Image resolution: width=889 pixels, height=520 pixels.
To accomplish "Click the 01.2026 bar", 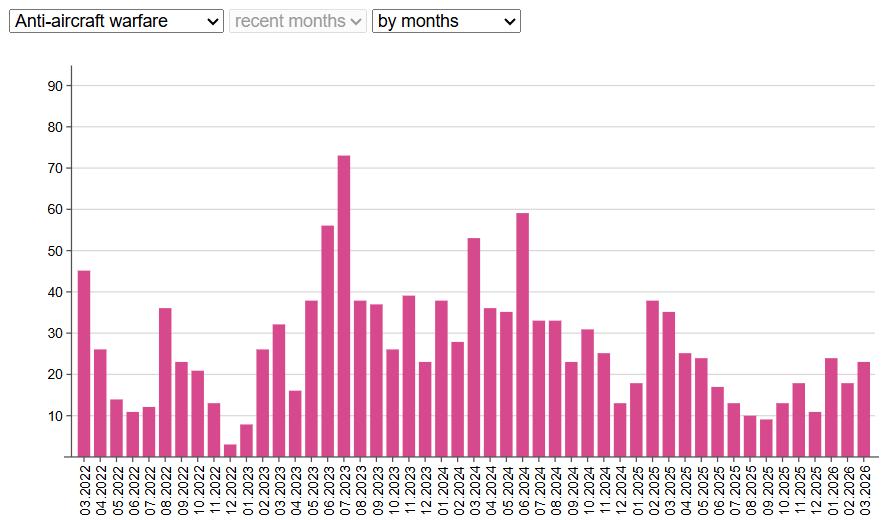I will pos(831,407).
